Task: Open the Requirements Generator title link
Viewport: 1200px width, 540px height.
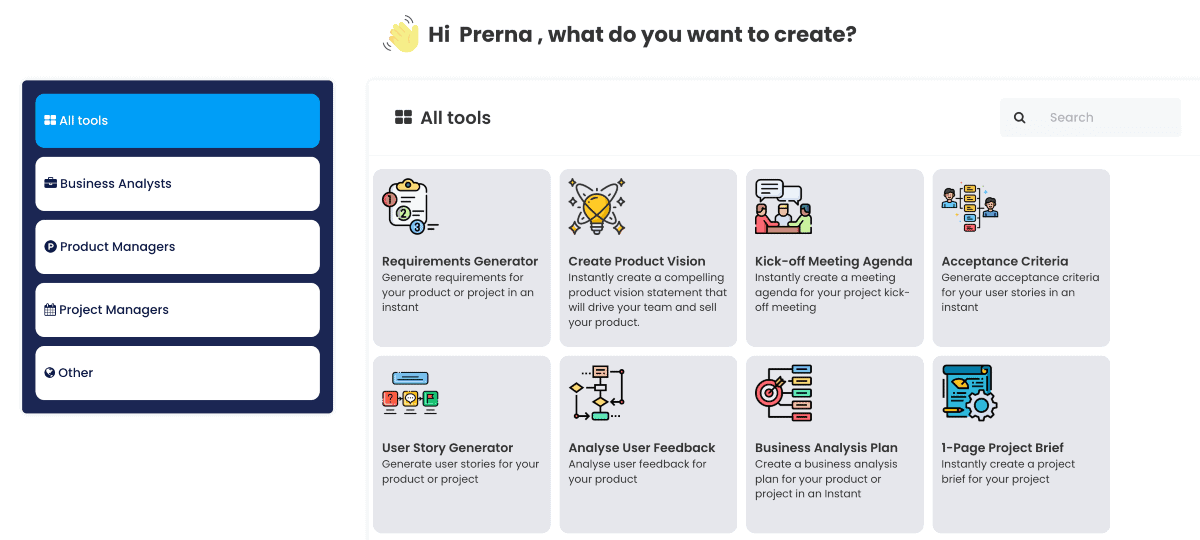Action: [460, 261]
